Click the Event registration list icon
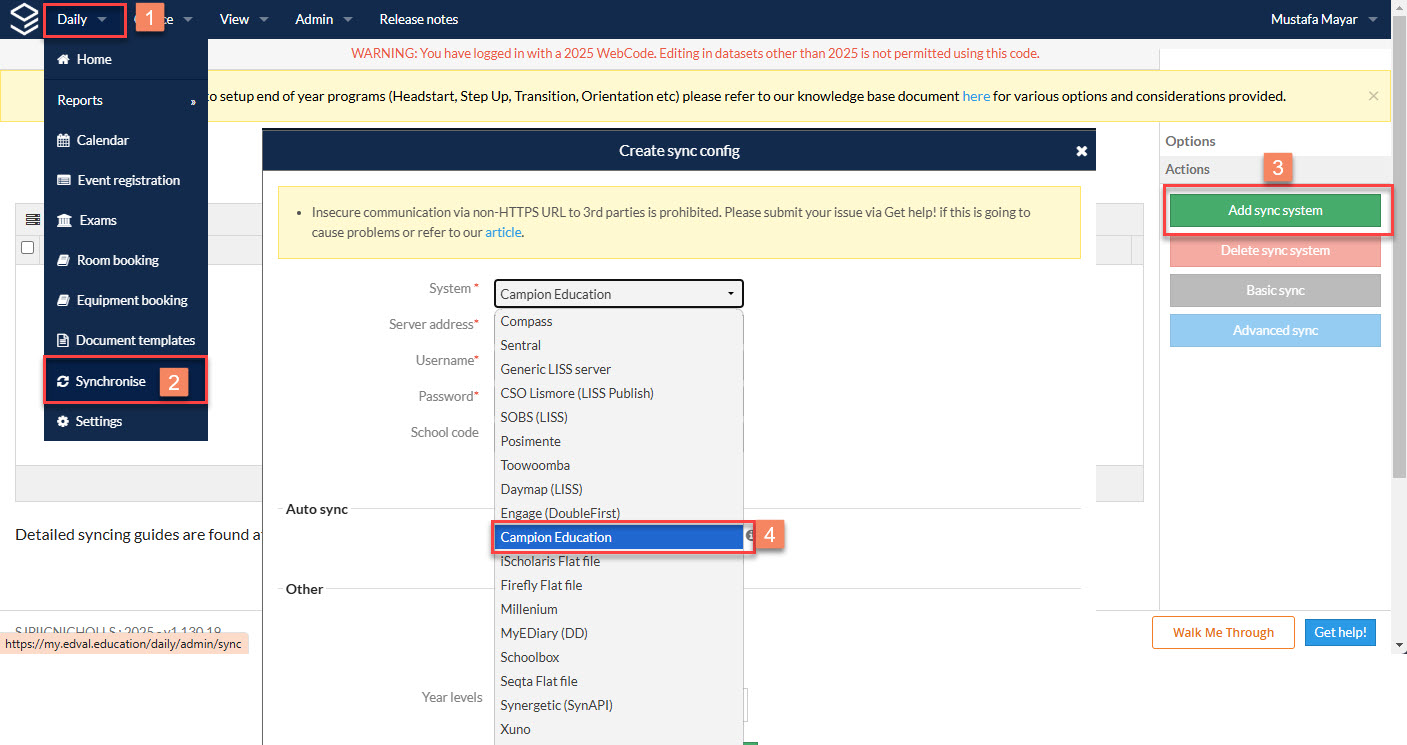This screenshot has width=1407, height=745. tap(64, 181)
